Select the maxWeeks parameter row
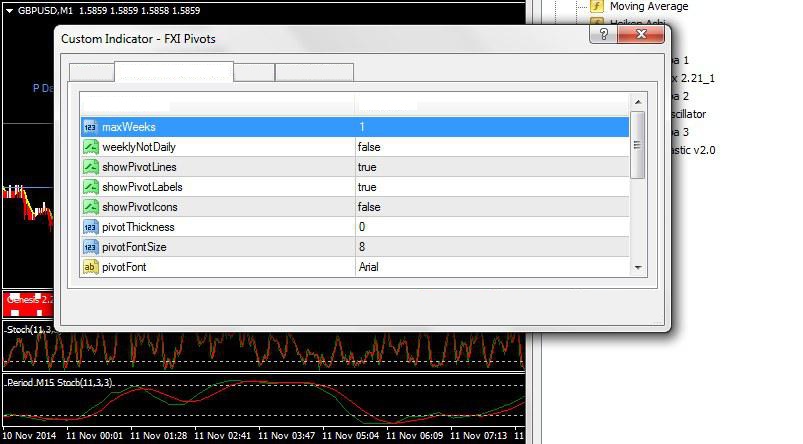The image size is (803, 444). pos(355,127)
